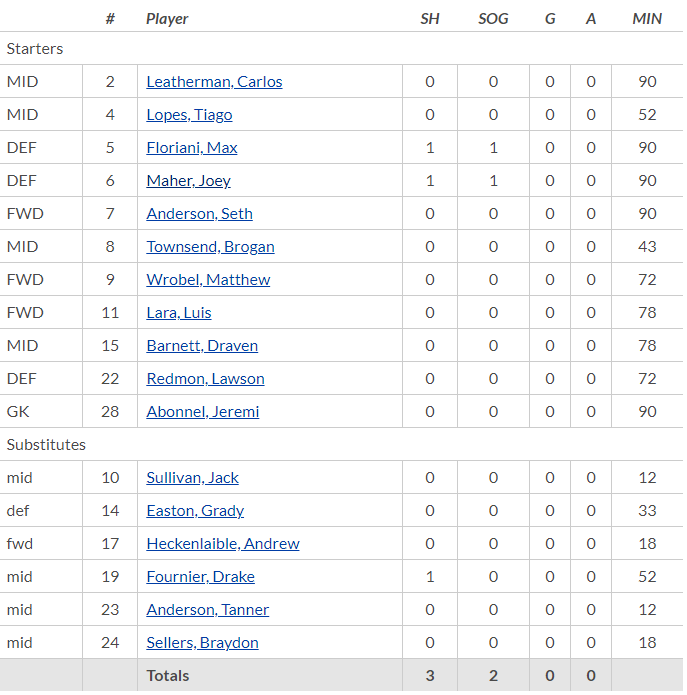Click Fournier, Drake link

pyautogui.click(x=200, y=577)
